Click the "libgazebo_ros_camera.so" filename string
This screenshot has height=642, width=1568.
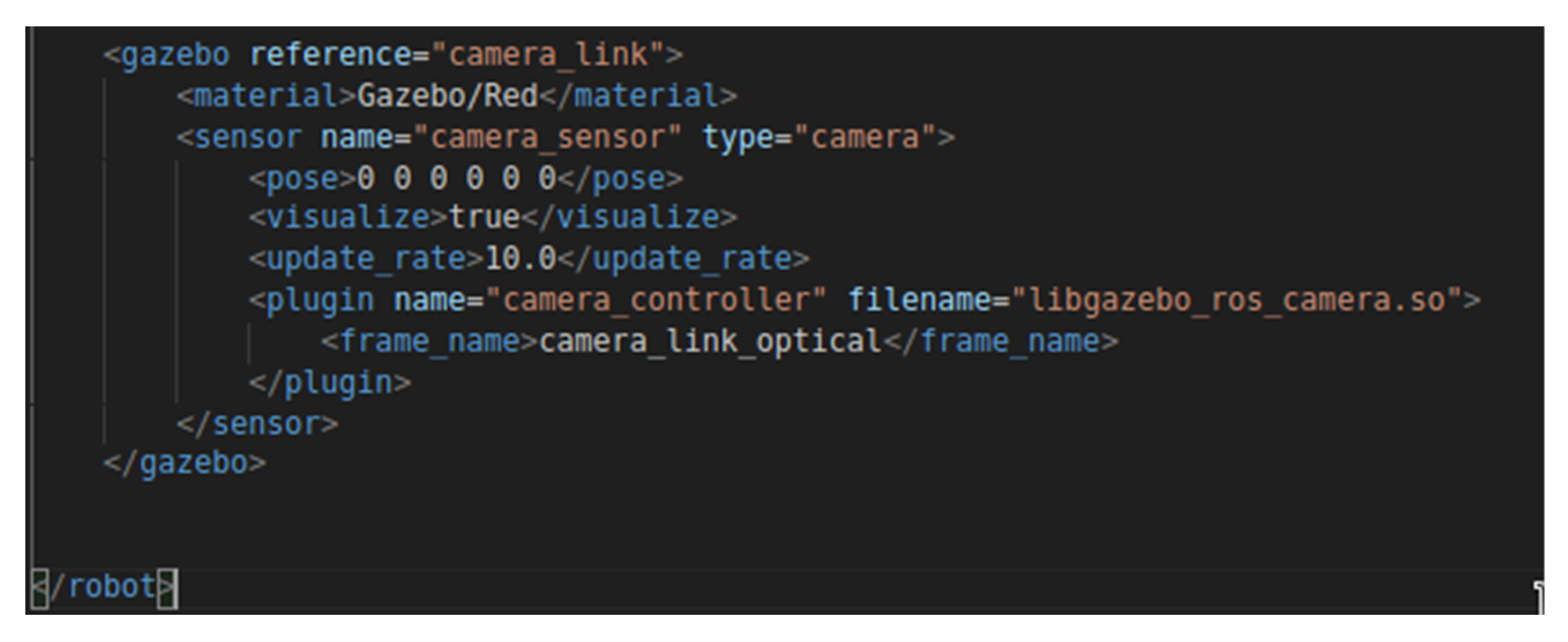(1236, 300)
